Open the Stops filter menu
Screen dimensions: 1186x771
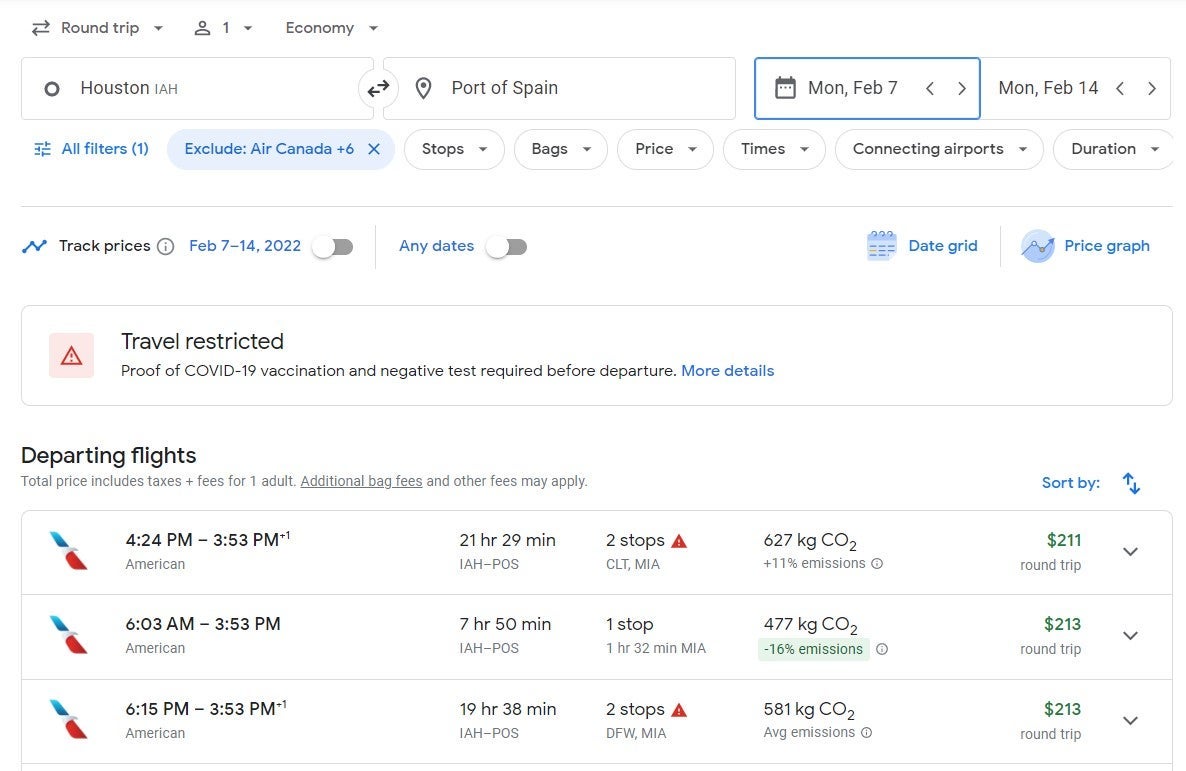454,149
